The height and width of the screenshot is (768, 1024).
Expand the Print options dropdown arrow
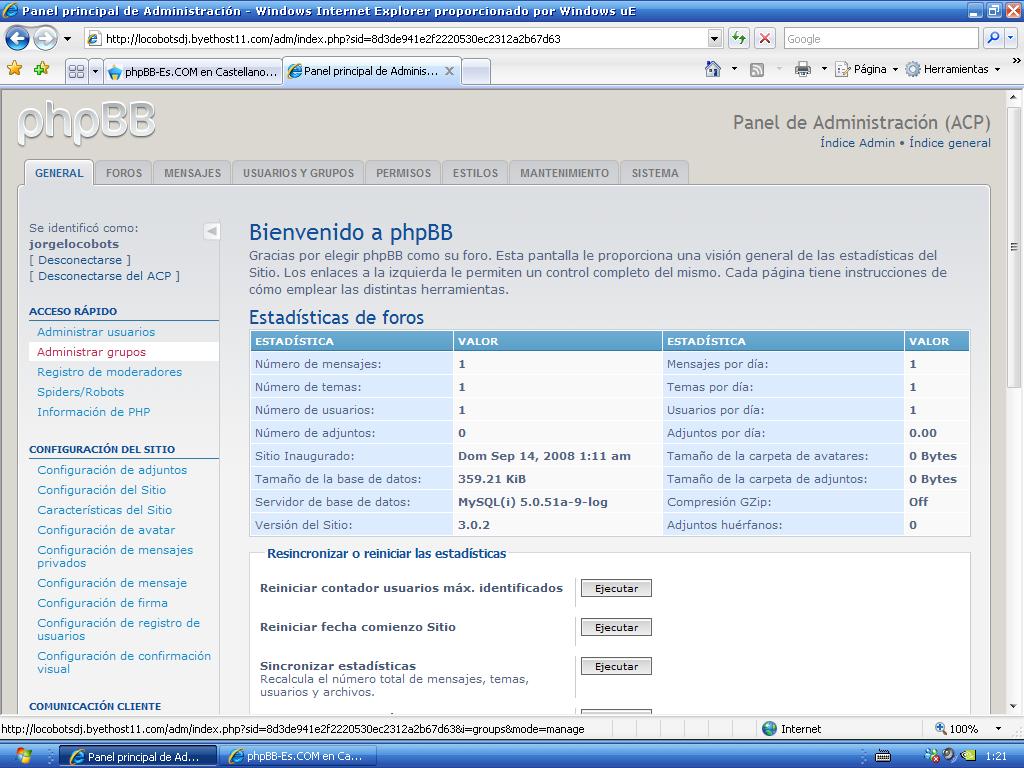coord(824,69)
